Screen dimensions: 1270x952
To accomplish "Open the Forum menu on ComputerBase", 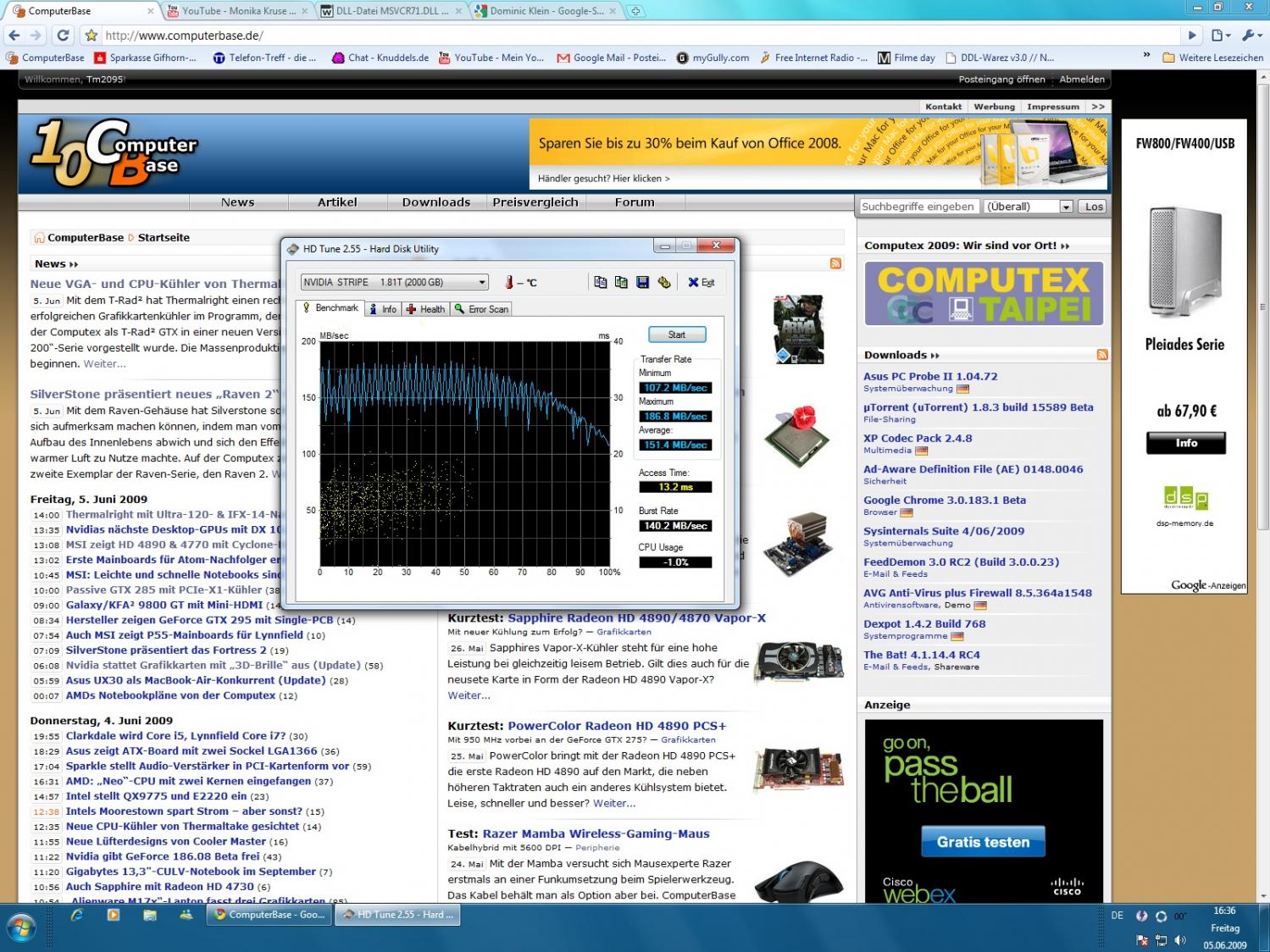I will pyautogui.click(x=635, y=202).
